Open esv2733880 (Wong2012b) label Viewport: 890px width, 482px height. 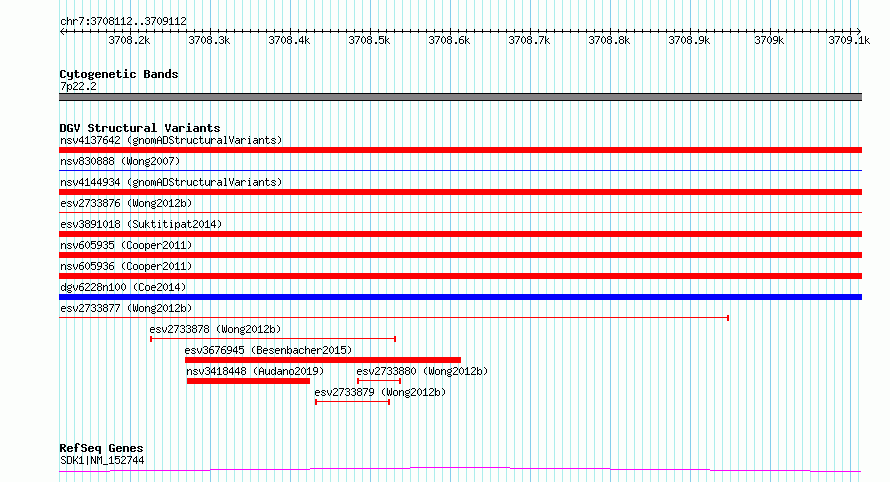422,371
